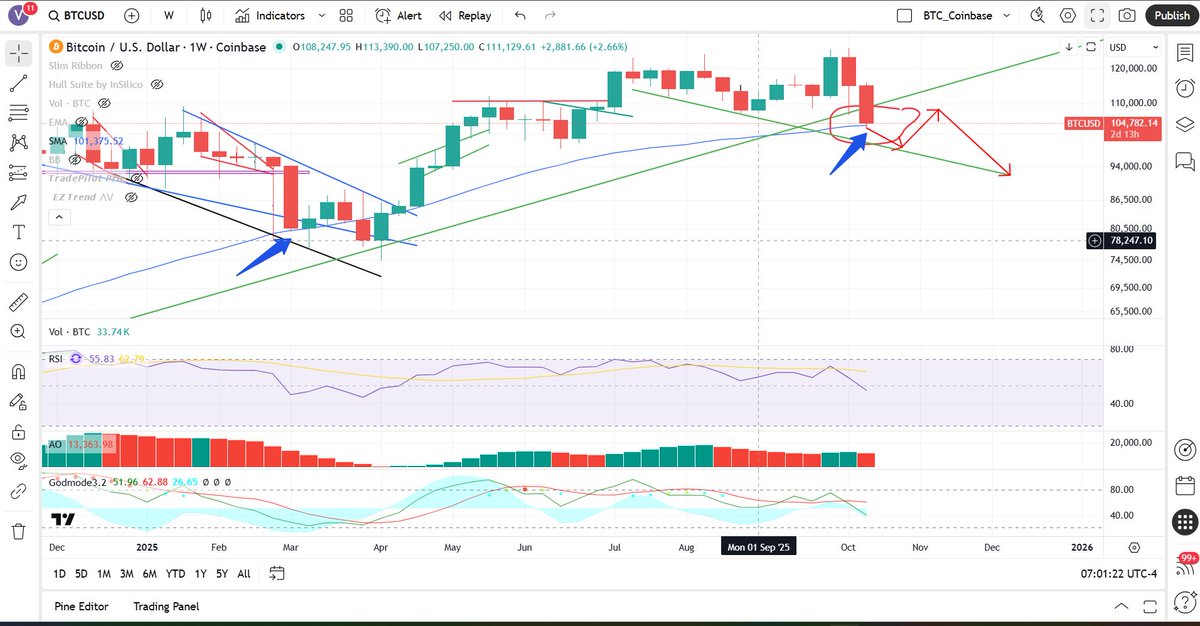
Task: Take a chart snapshot with camera icon
Action: pos(1127,16)
